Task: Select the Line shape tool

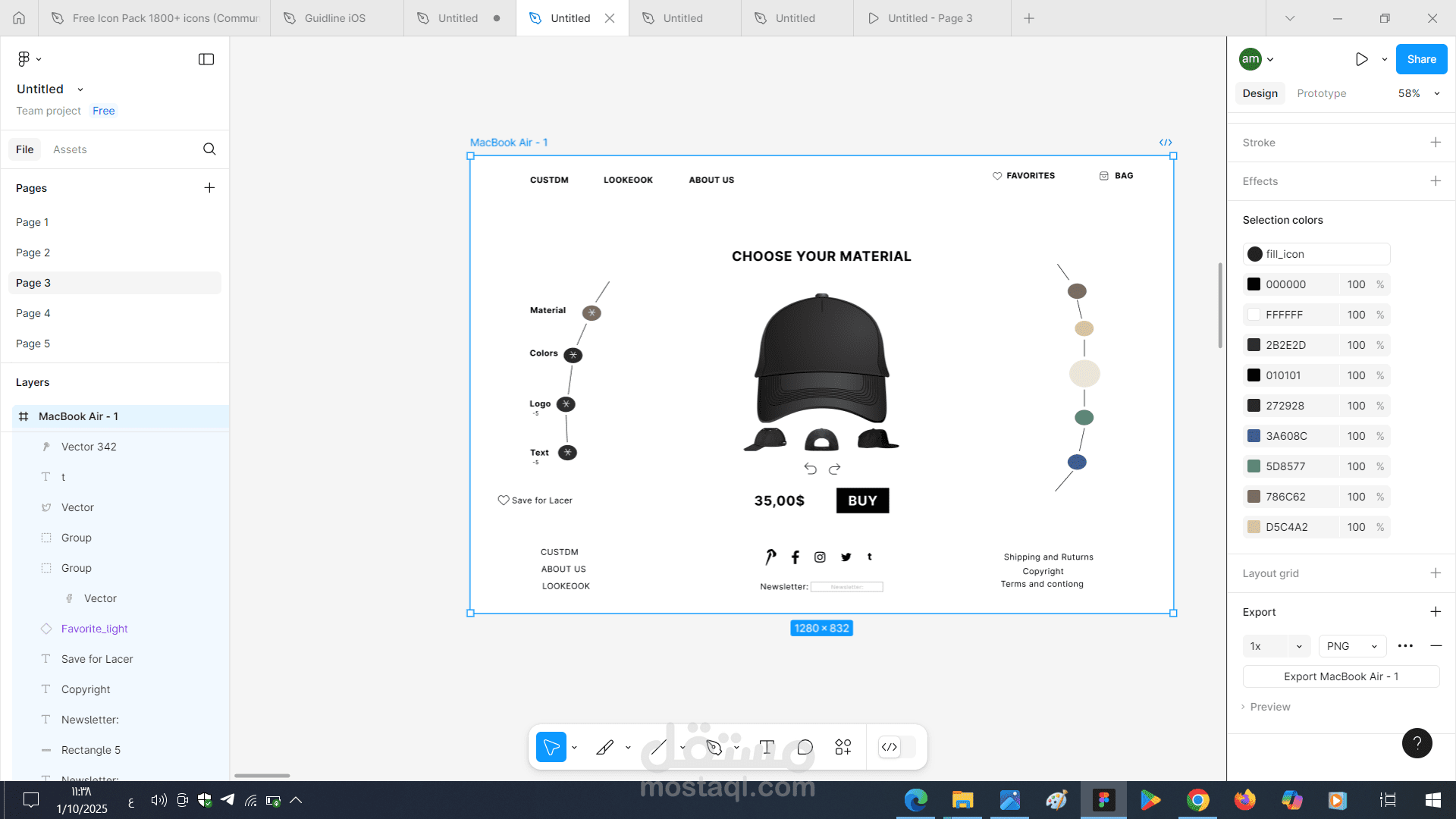Action: (658, 747)
